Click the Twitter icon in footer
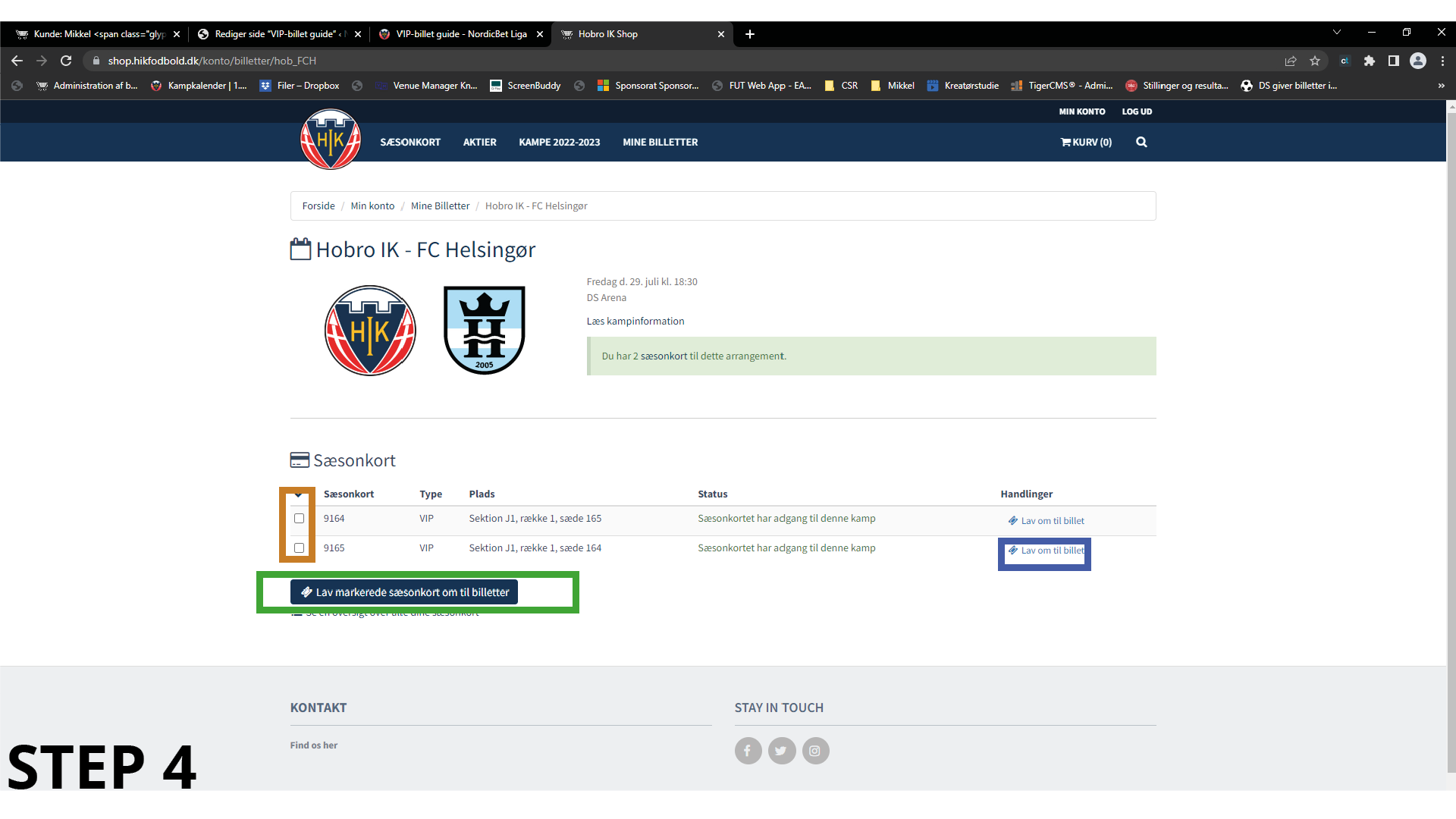1456x819 pixels. pyautogui.click(x=781, y=751)
